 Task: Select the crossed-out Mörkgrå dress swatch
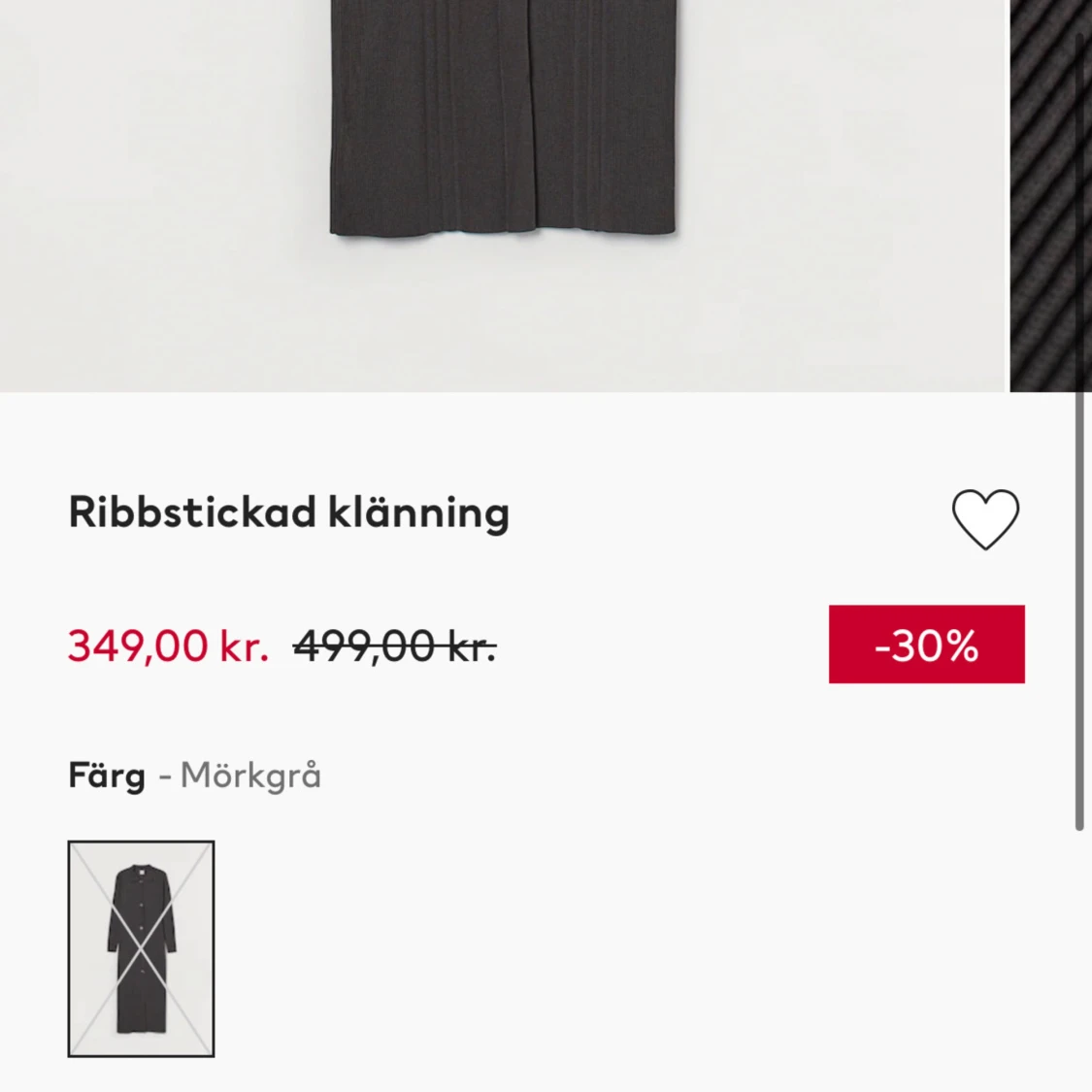coord(142,948)
